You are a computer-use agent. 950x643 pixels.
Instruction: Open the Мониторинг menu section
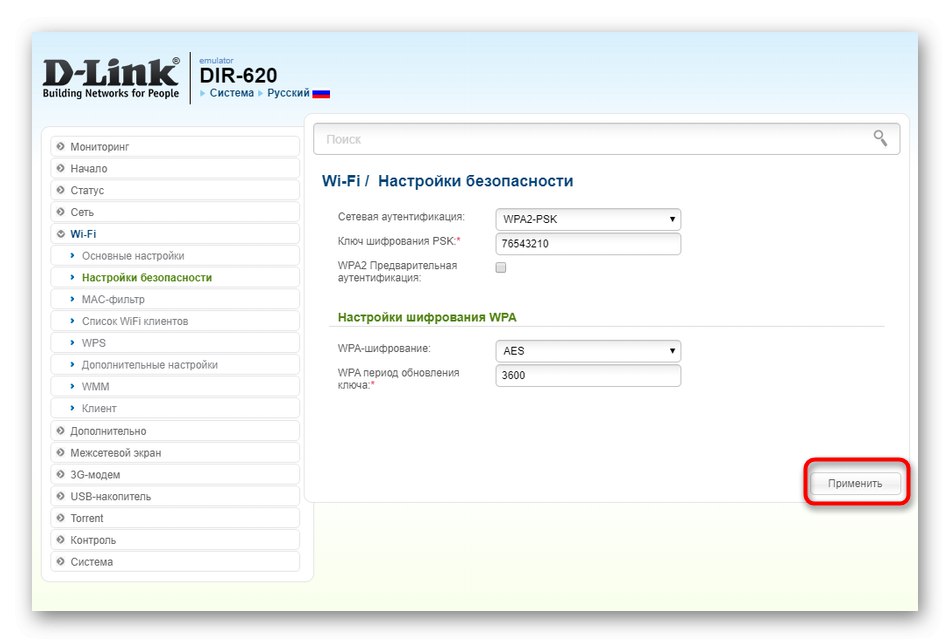click(x=175, y=147)
